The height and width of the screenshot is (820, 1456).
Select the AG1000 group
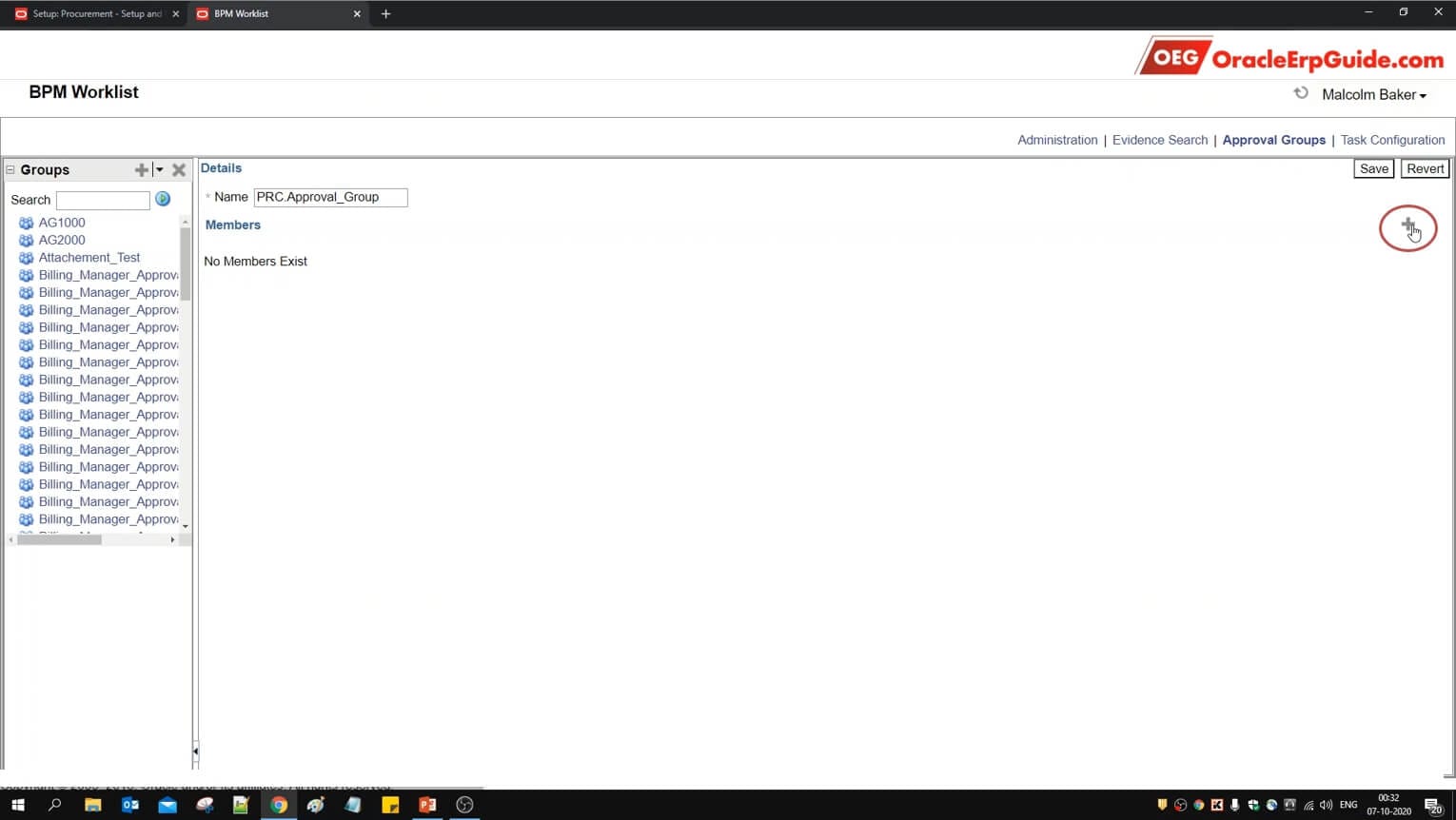(x=62, y=223)
